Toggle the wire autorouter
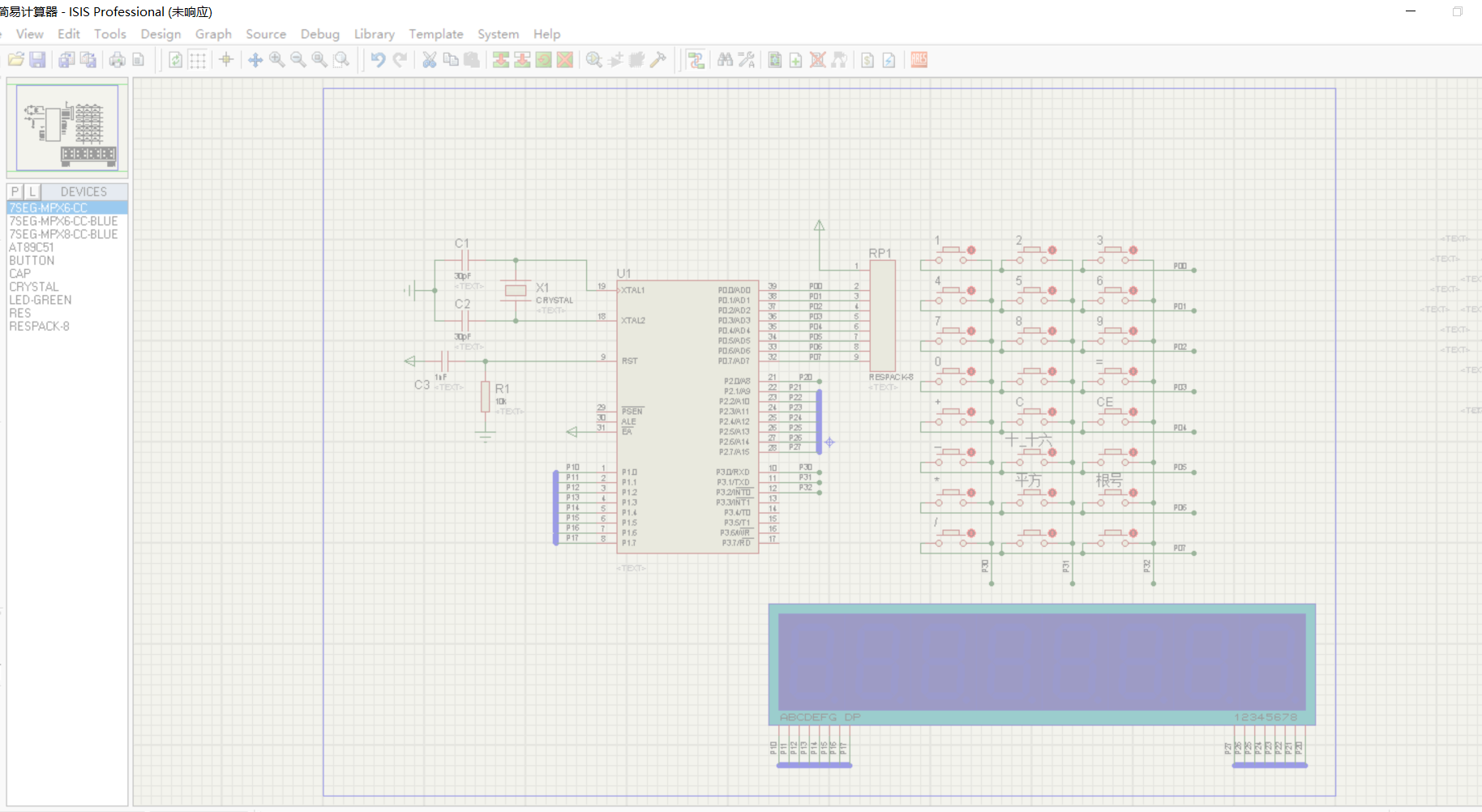This screenshot has width=1482, height=812. pos(696,60)
